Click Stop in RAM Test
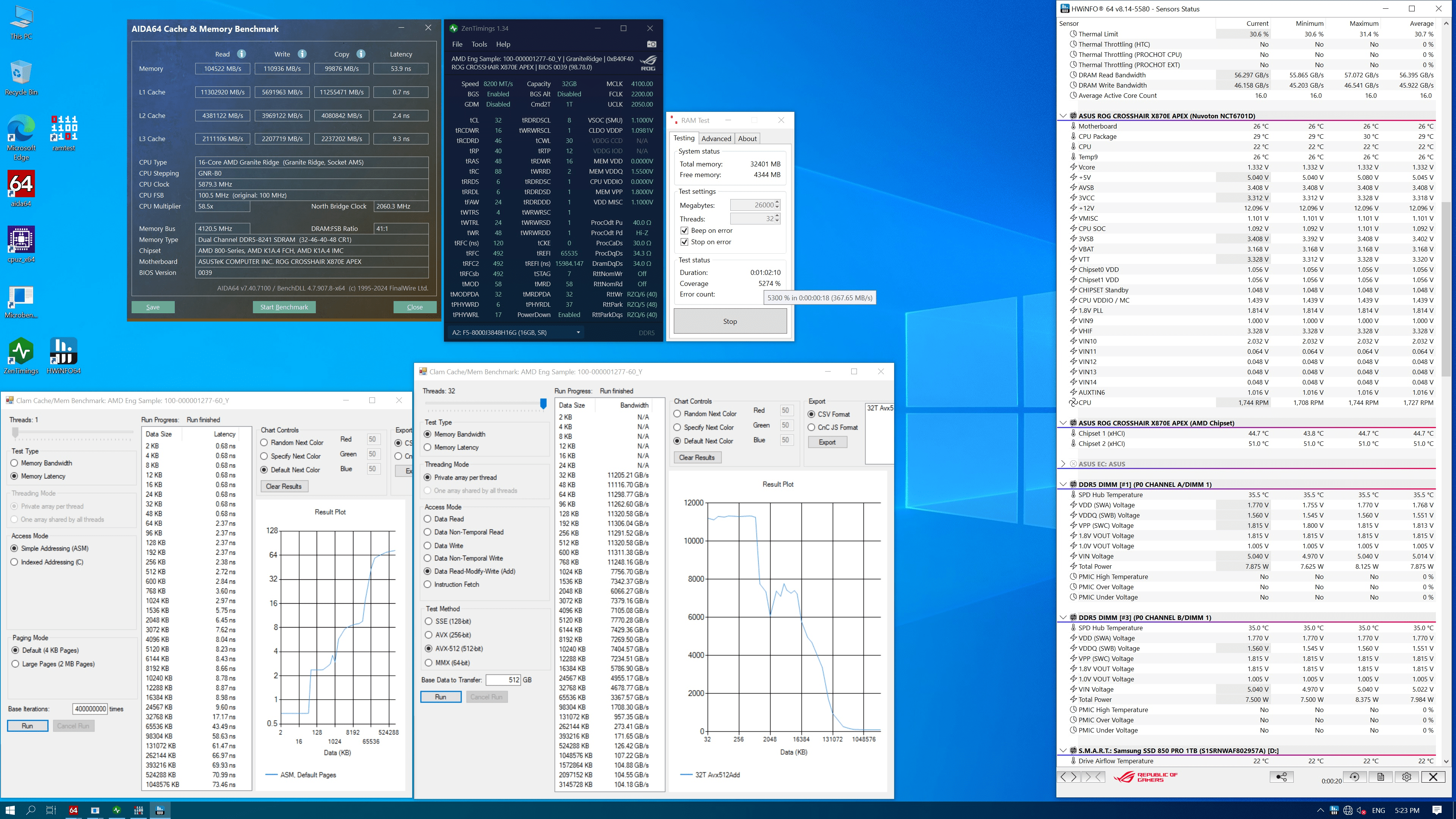This screenshot has height=819, width=1456. [730, 321]
